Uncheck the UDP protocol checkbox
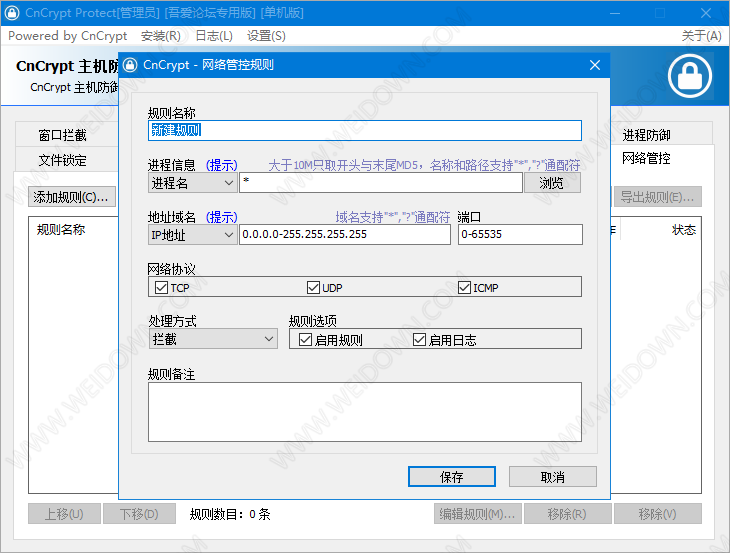730x553 pixels. (x=313, y=287)
